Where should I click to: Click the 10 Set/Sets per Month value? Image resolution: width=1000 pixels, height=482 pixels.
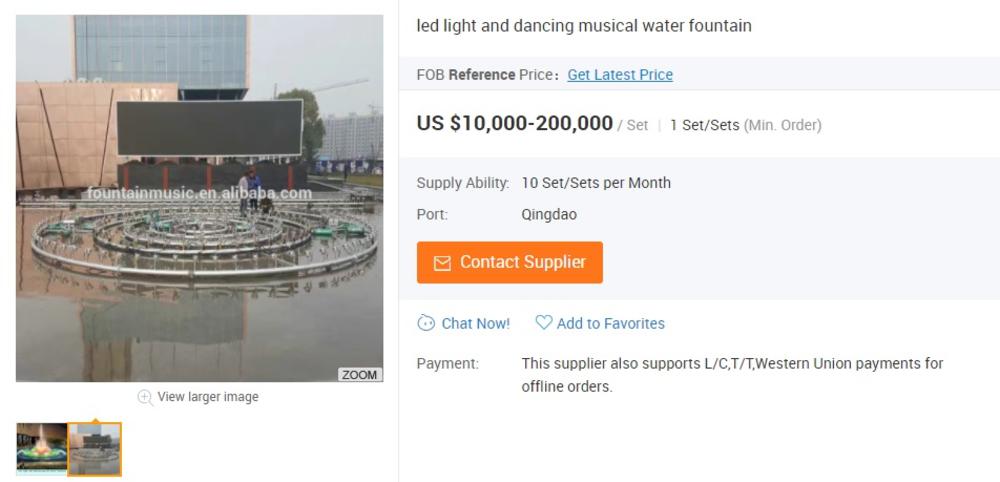click(596, 183)
